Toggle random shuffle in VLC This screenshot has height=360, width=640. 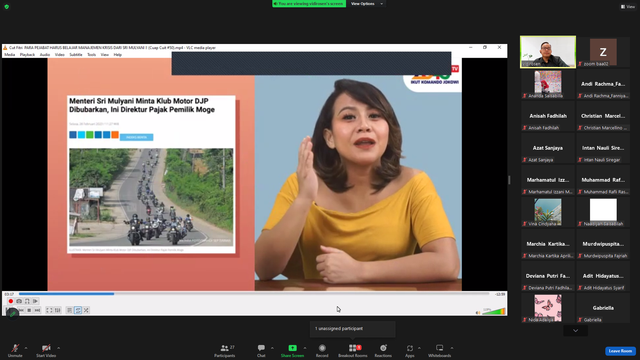[86, 311]
